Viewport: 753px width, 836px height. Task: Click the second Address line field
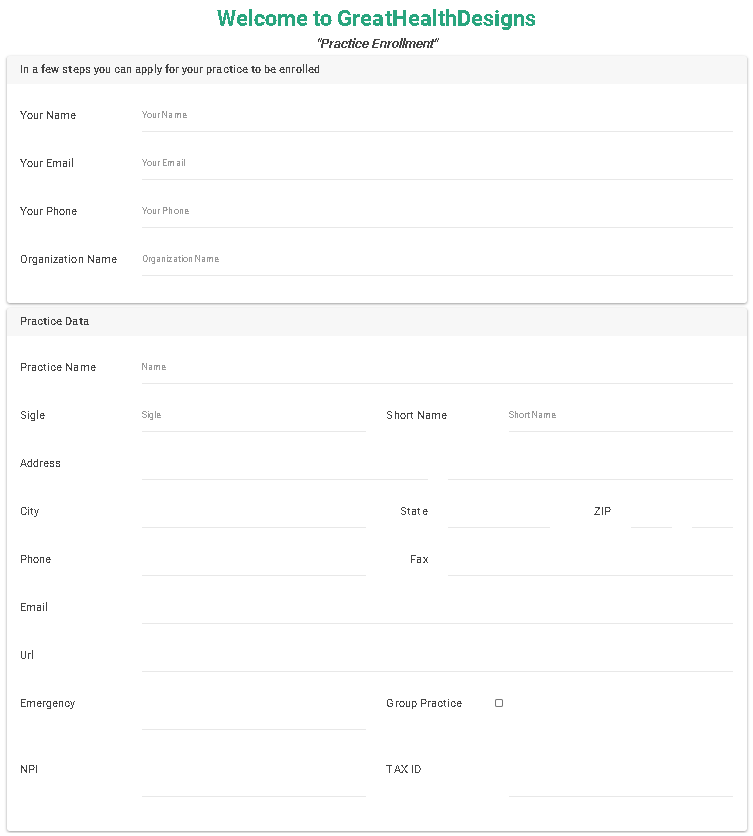(590, 464)
